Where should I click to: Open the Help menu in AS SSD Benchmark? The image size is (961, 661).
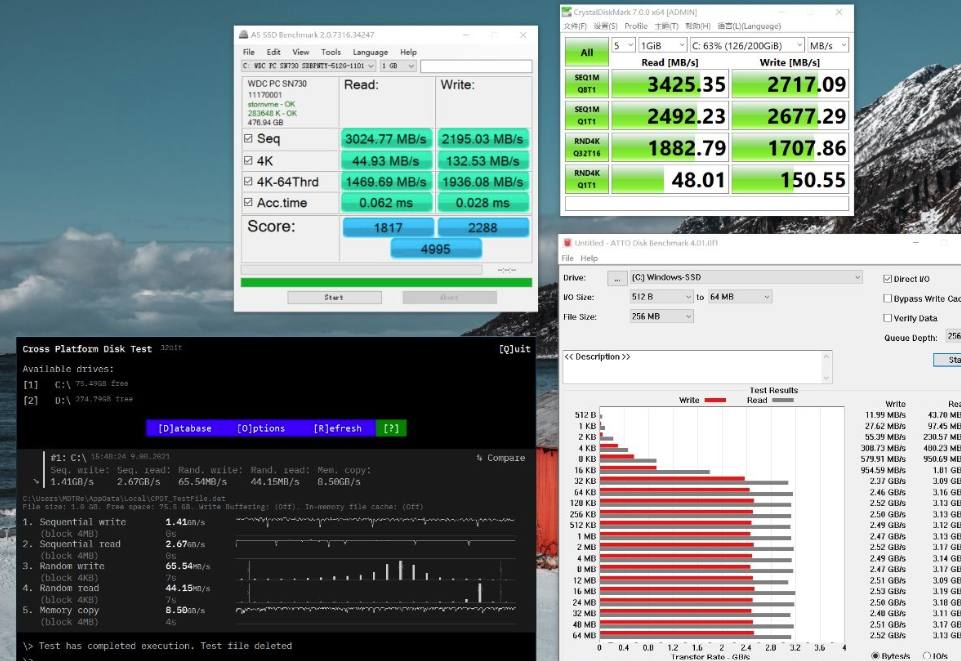click(408, 52)
